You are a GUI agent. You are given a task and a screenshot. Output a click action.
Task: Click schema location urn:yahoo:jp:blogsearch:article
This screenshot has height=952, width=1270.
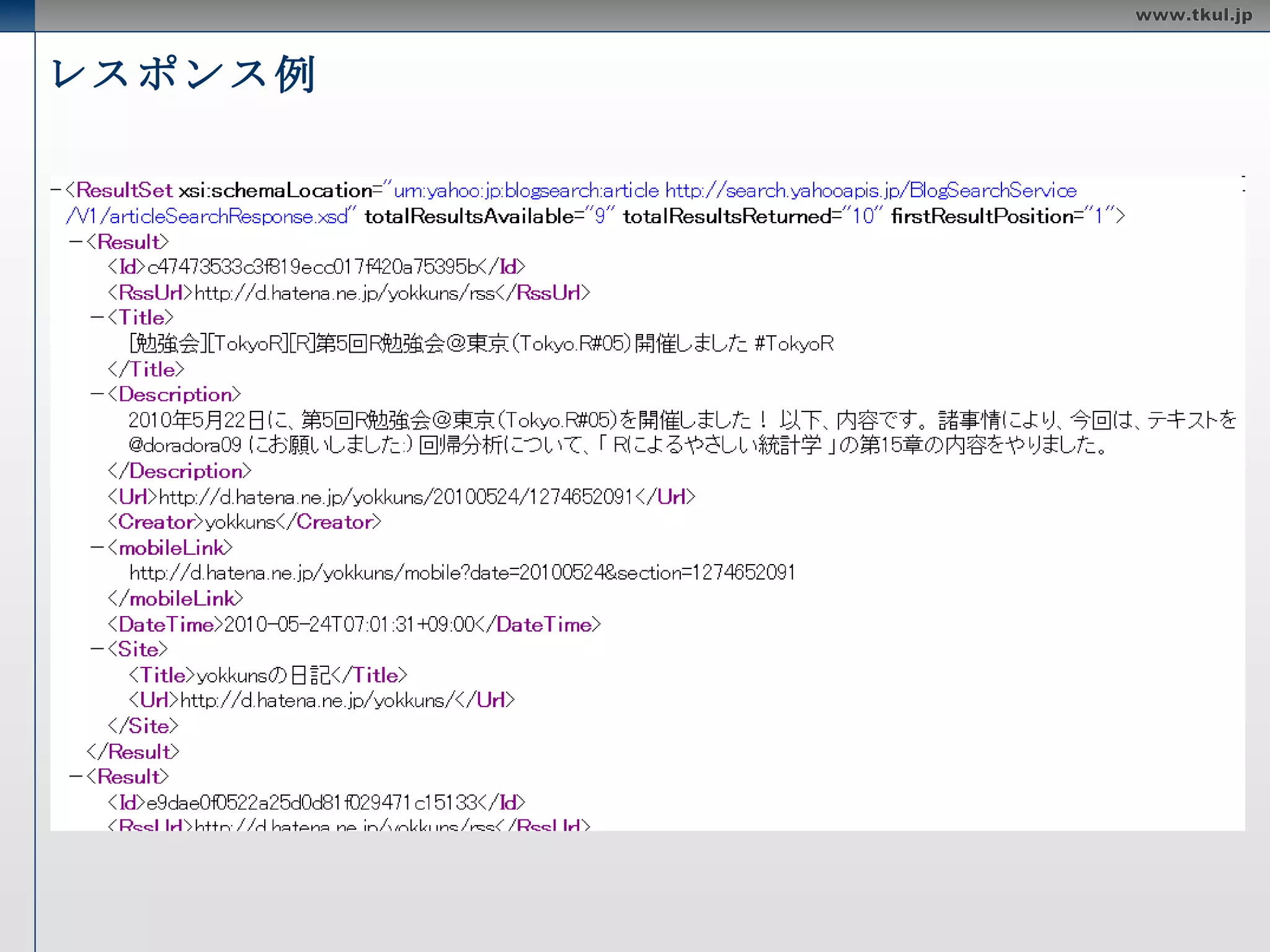pyautogui.click(x=526, y=190)
